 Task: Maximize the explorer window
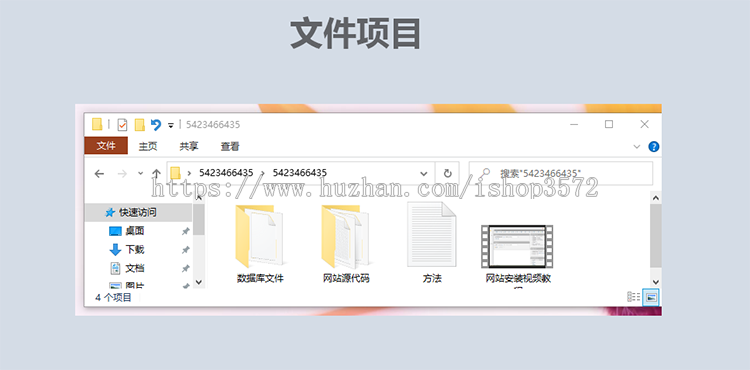pos(609,124)
